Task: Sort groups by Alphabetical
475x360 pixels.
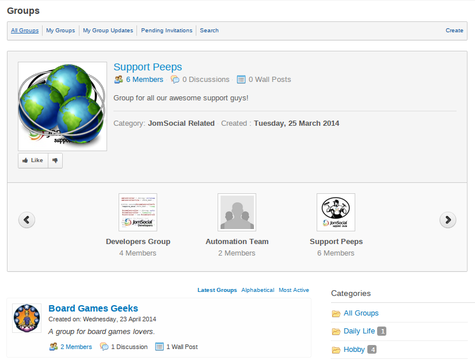Action: 258,290
